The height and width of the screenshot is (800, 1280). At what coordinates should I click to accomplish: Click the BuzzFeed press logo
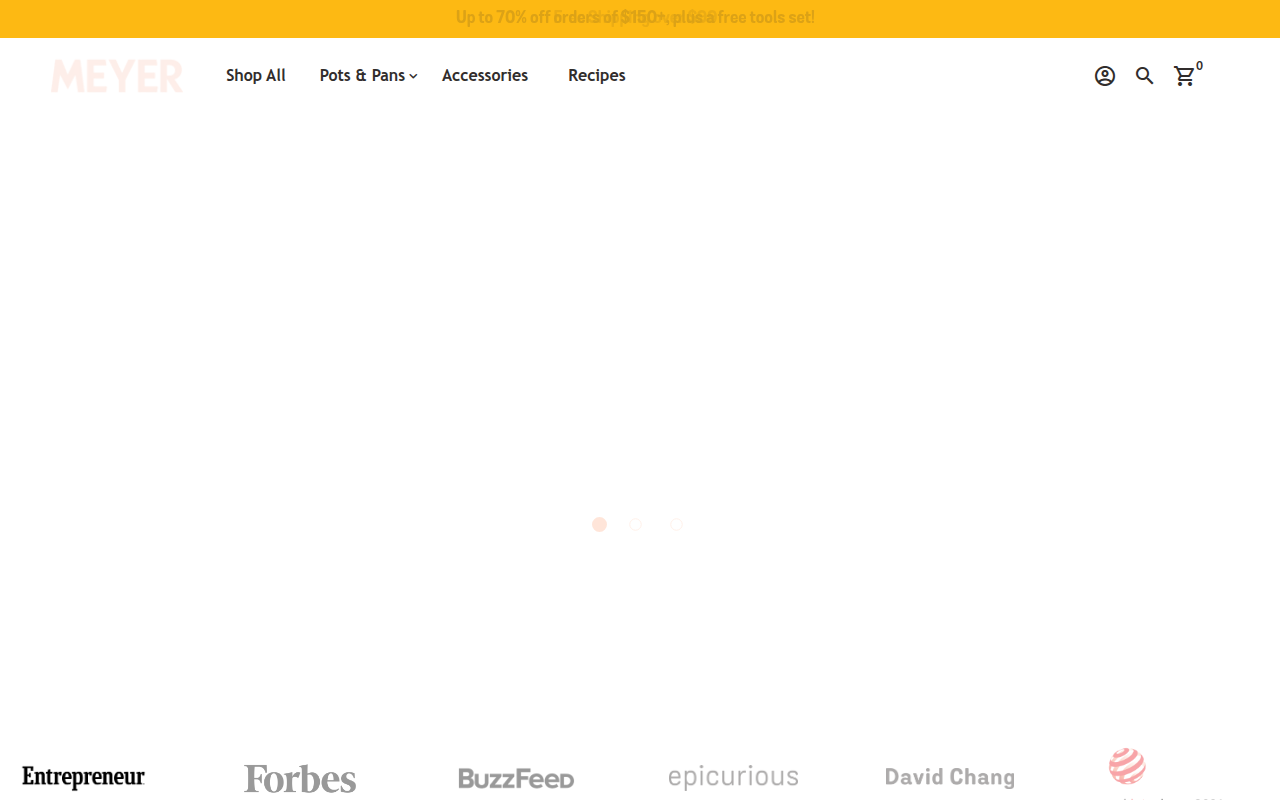point(516,778)
